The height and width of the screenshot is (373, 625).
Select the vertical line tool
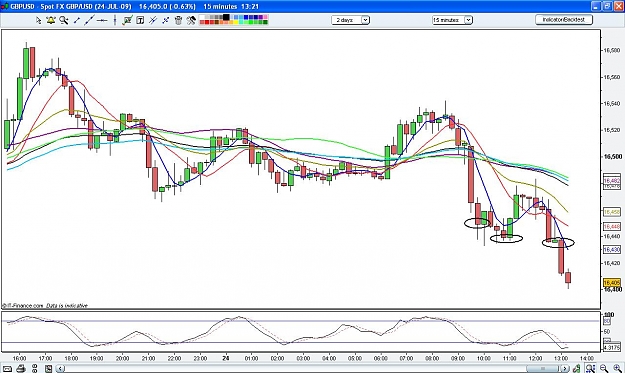pyautogui.click(x=115, y=20)
